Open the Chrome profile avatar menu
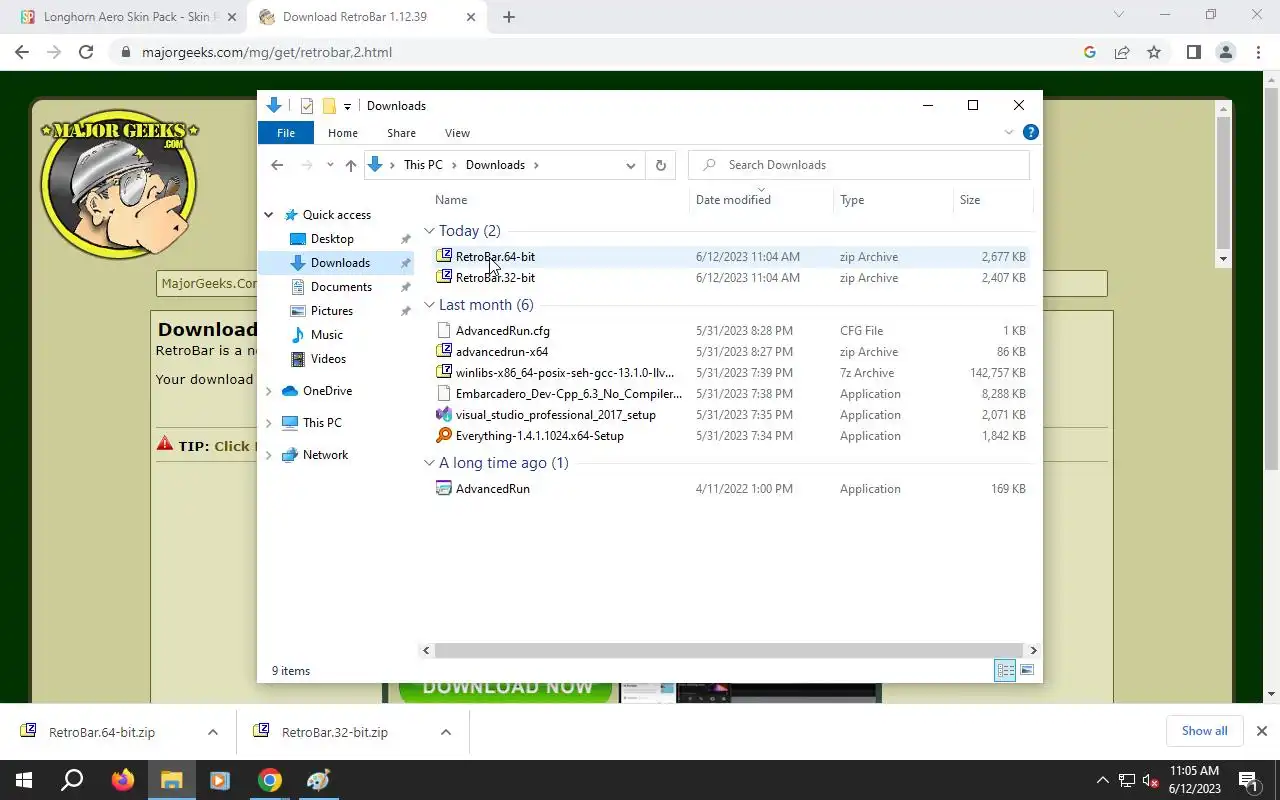 coord(1225,52)
